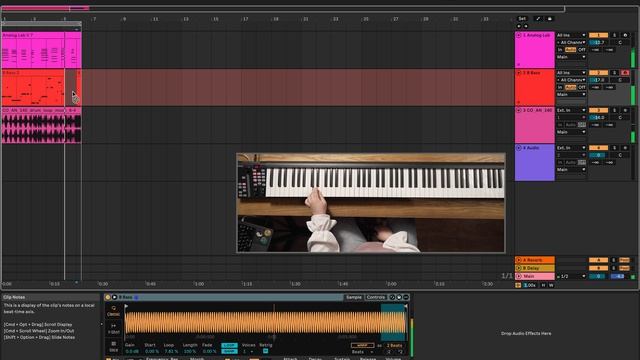Open the Main 1/2 output dropdown

571,276
